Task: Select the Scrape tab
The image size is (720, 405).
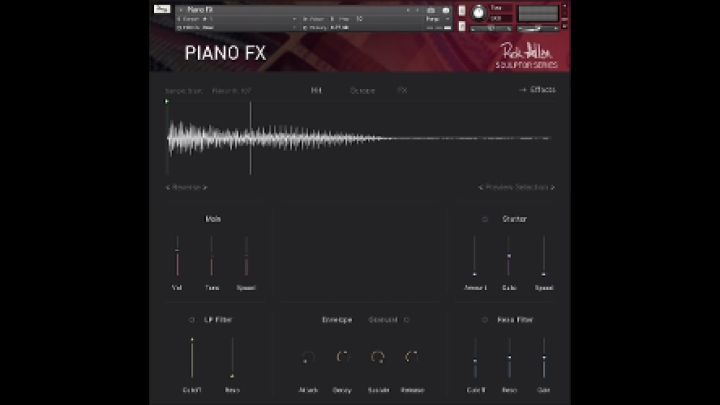Action: tap(362, 90)
